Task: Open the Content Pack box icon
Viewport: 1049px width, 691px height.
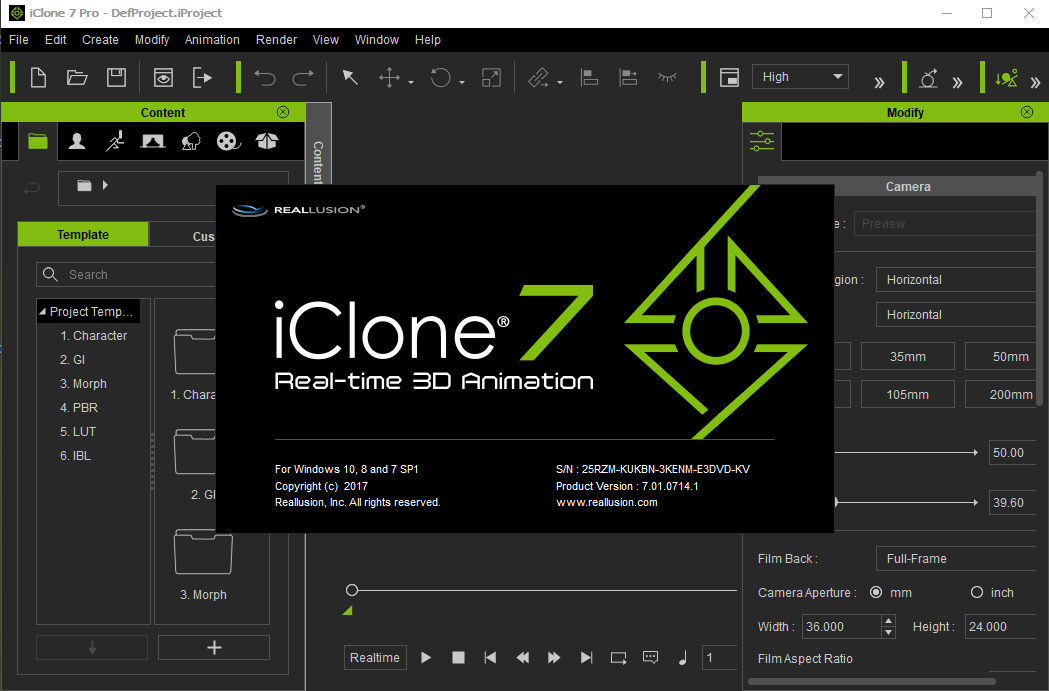Action: [267, 141]
